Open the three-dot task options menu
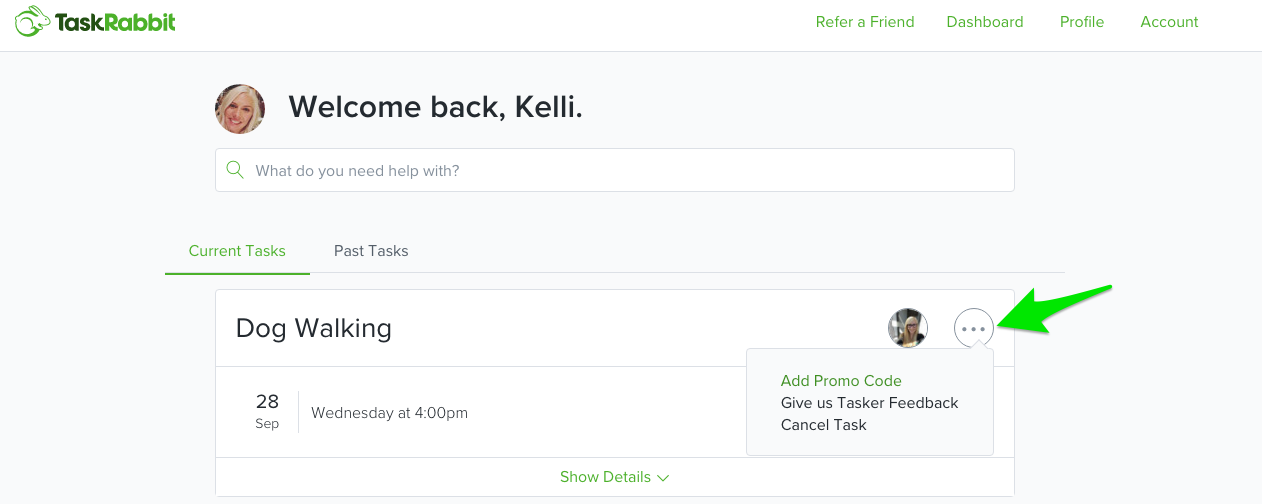This screenshot has height=504, width=1262. [974, 328]
